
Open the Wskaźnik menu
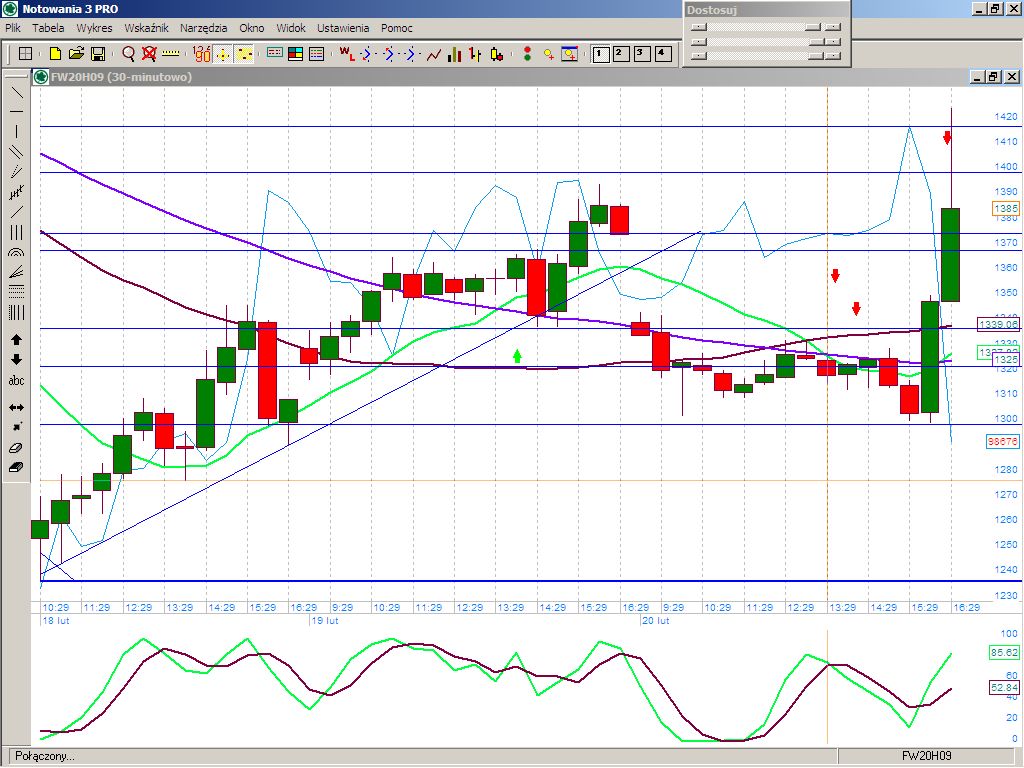(146, 28)
